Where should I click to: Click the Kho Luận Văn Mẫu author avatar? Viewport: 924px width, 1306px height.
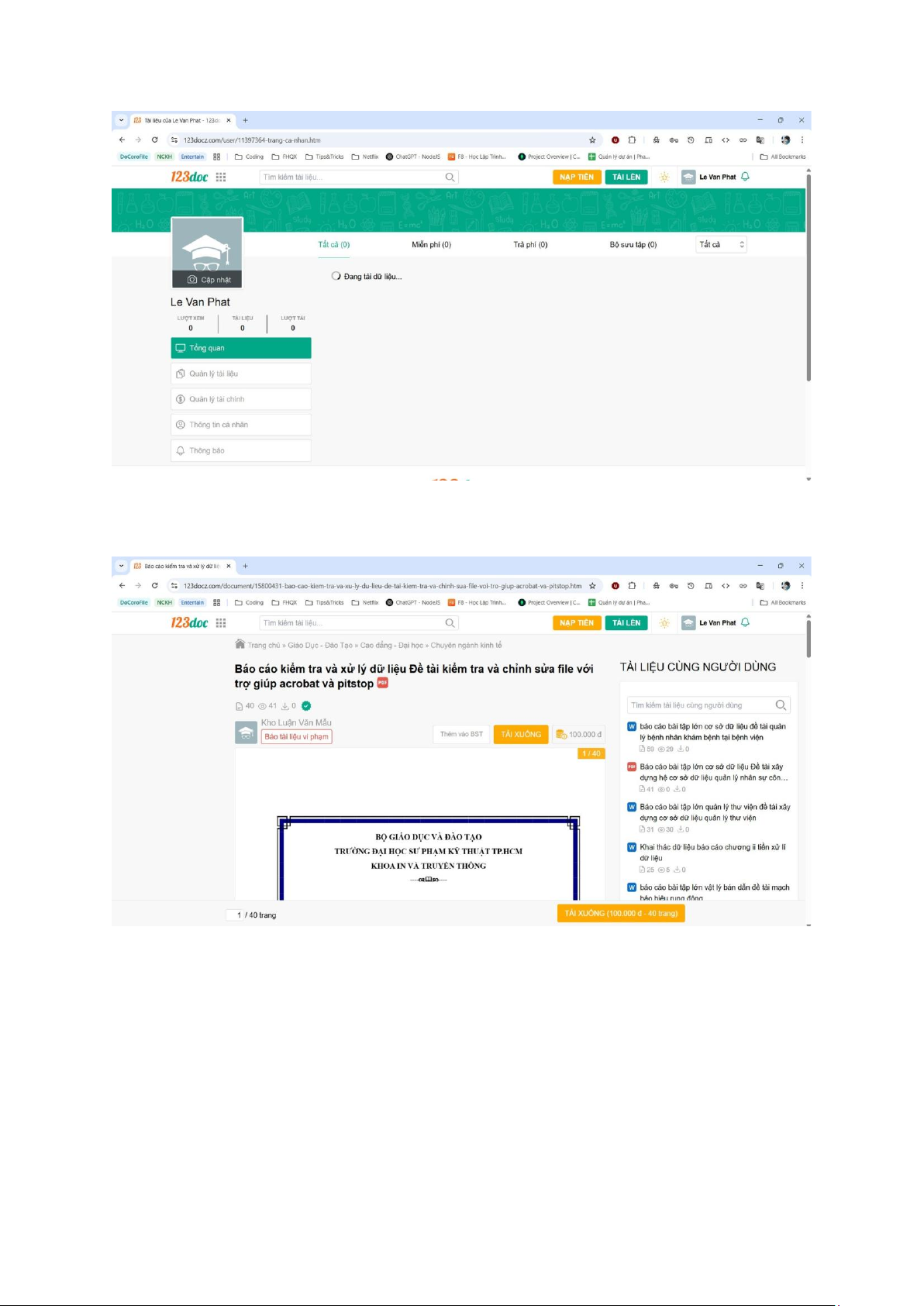[246, 732]
